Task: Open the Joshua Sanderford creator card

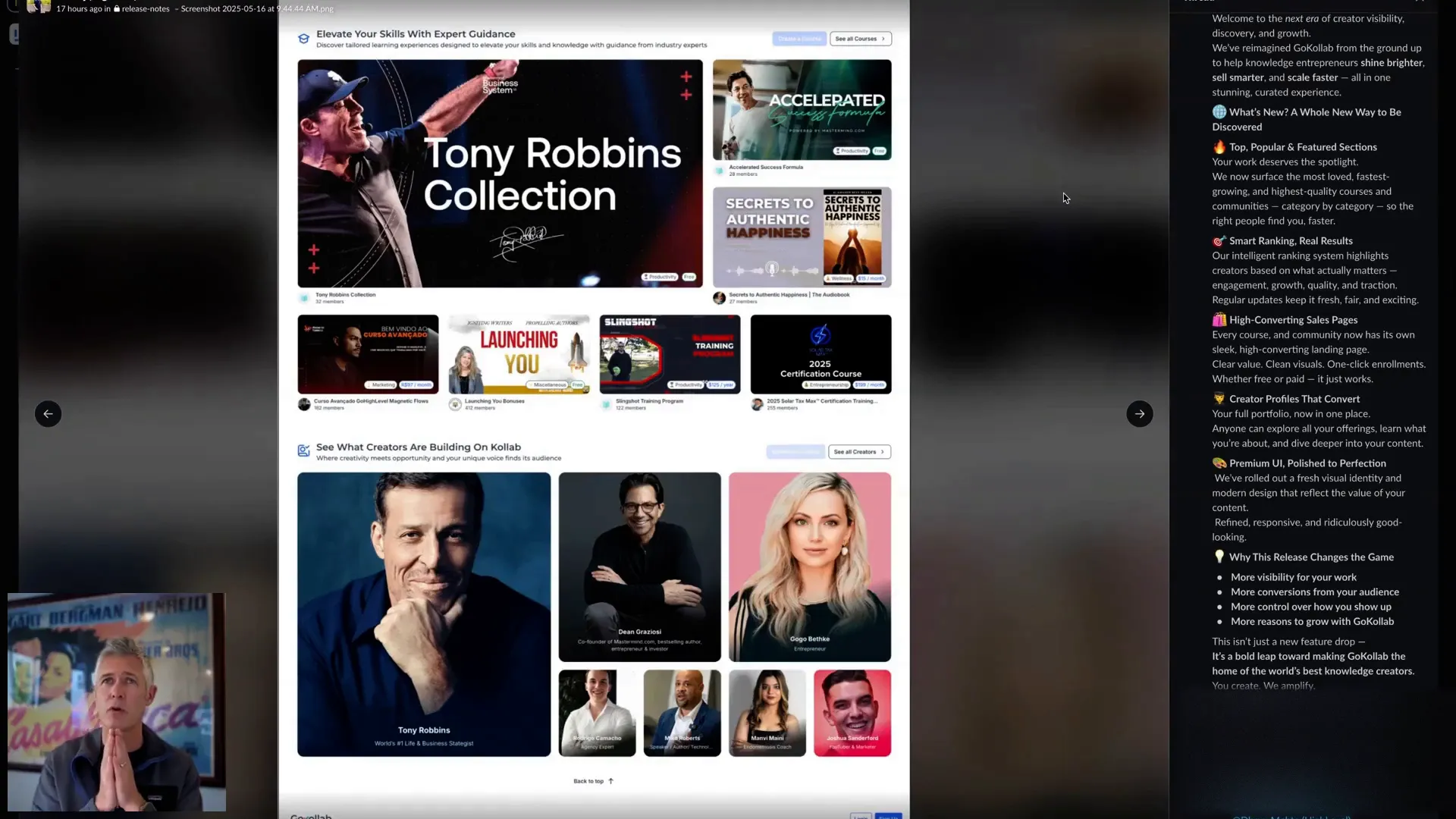Action: tap(852, 713)
